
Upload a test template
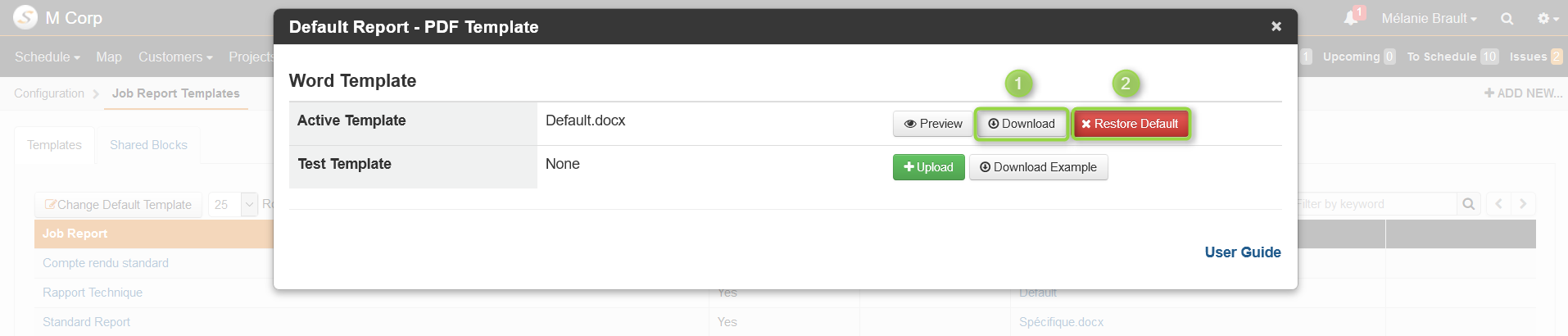click(928, 167)
